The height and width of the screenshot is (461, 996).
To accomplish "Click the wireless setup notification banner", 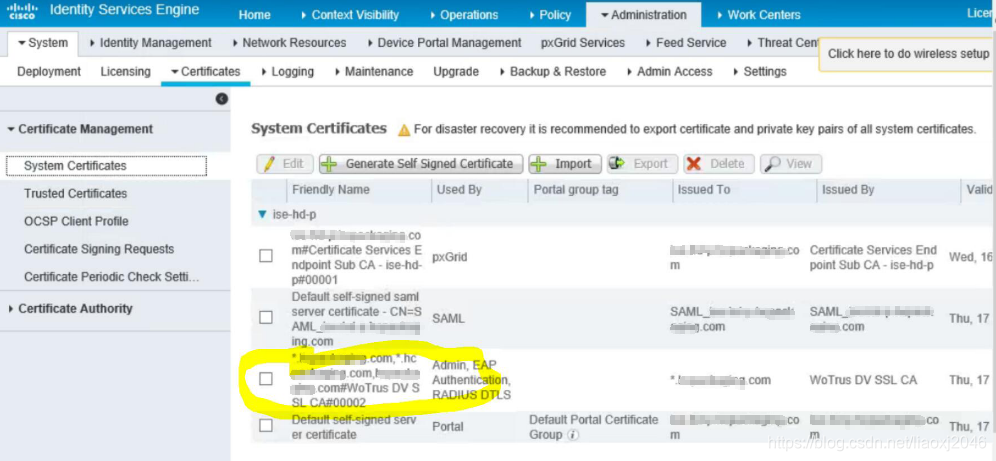I will coord(907,54).
